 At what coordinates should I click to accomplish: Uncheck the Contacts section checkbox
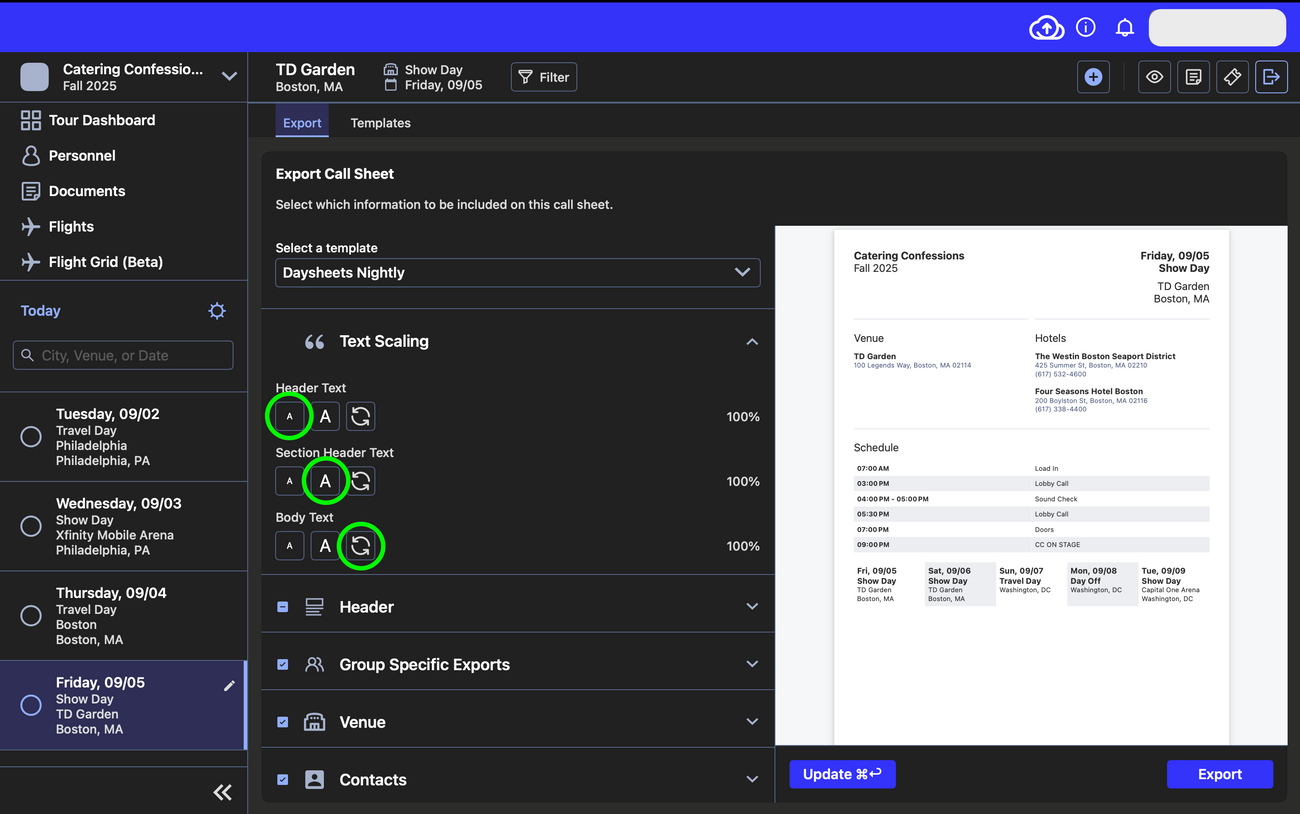click(x=283, y=780)
